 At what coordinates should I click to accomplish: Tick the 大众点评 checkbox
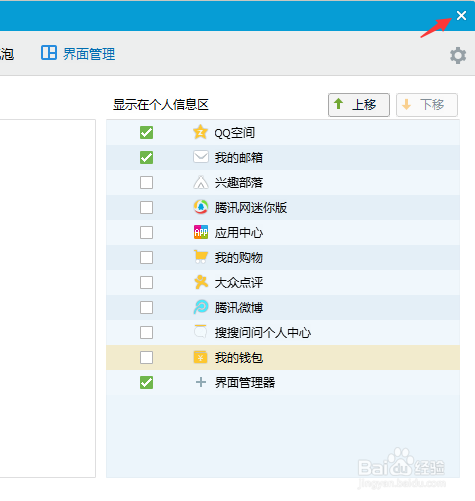click(x=146, y=282)
